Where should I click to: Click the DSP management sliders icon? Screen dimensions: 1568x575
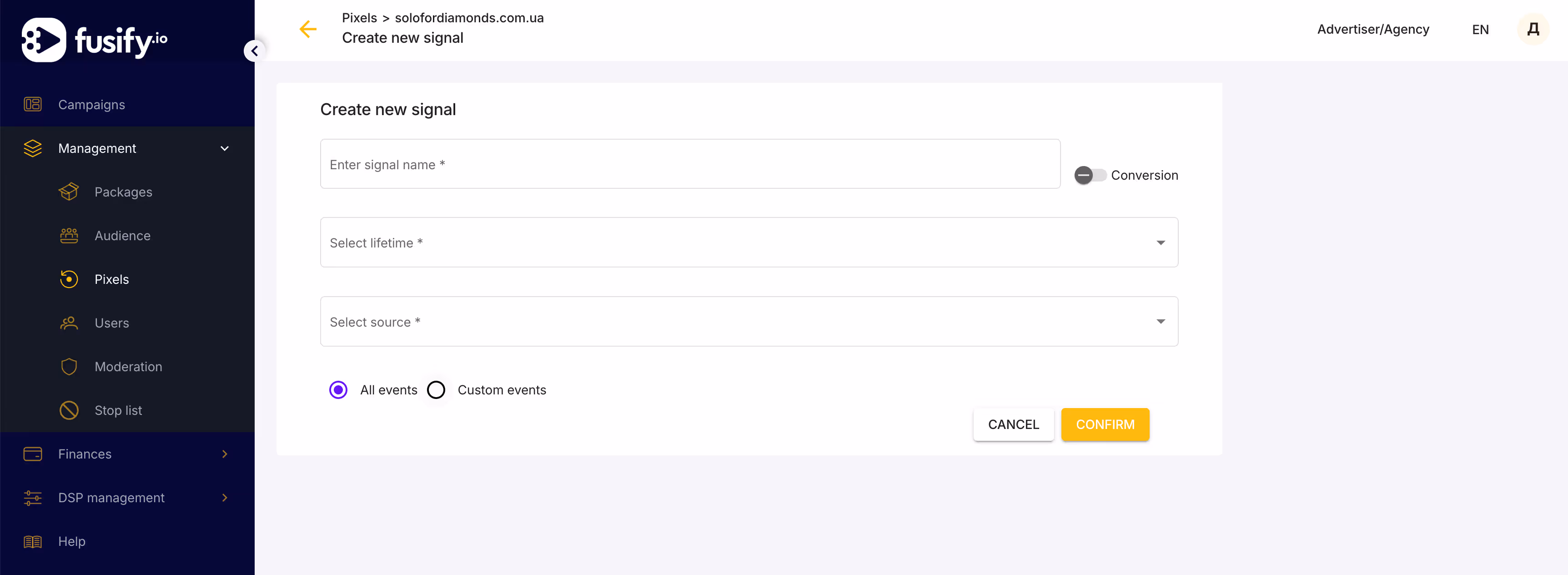pos(32,498)
